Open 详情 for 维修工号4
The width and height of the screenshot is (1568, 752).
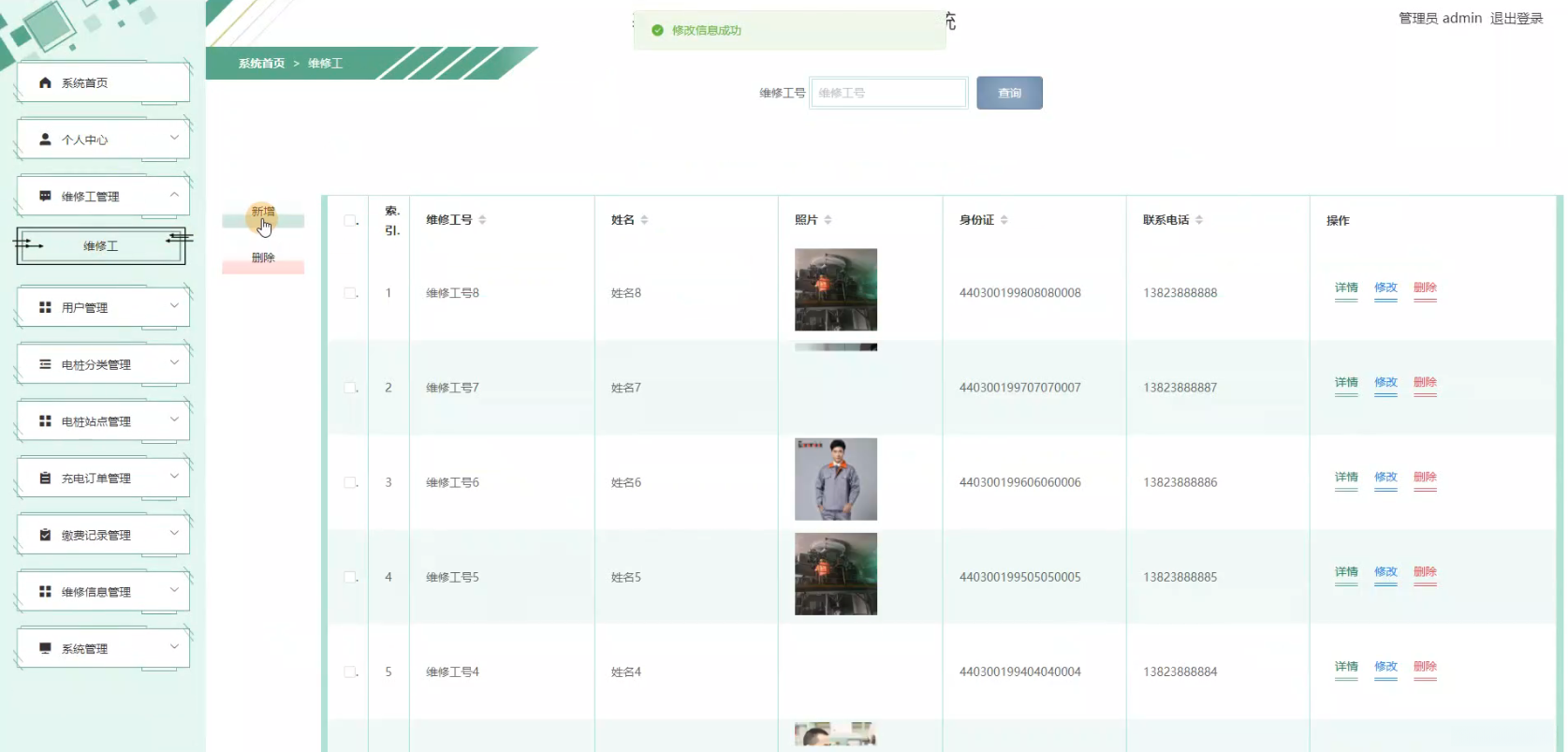[x=1346, y=667]
